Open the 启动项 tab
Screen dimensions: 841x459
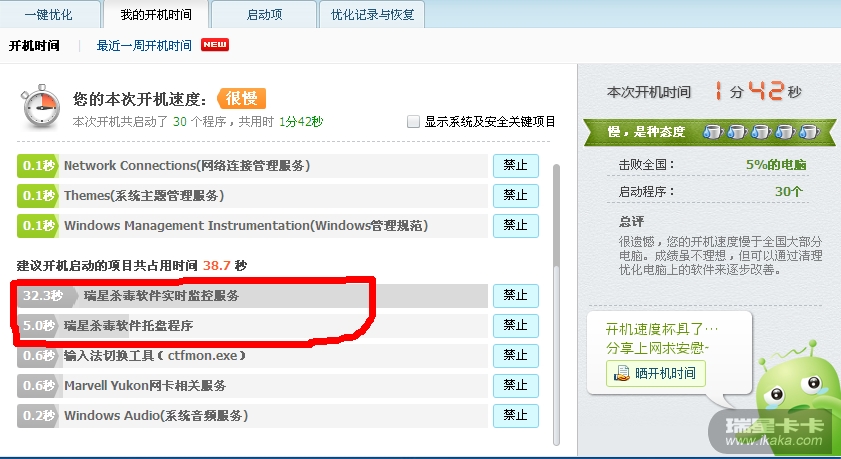coord(264,14)
